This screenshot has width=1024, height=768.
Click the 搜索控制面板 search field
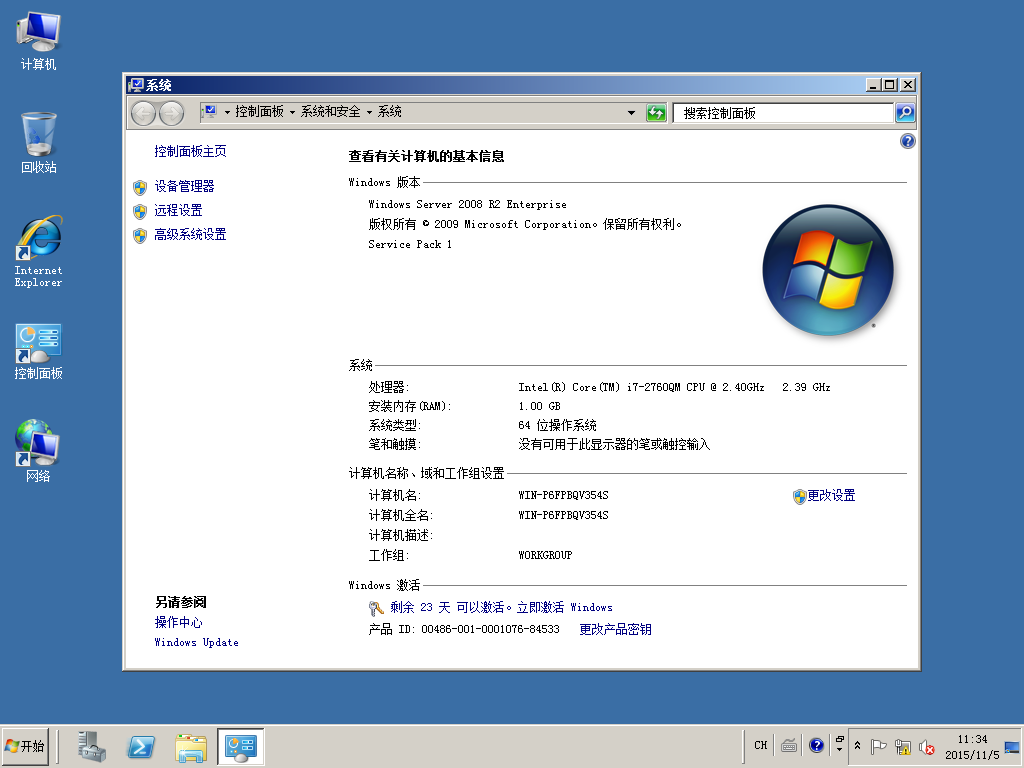(783, 113)
